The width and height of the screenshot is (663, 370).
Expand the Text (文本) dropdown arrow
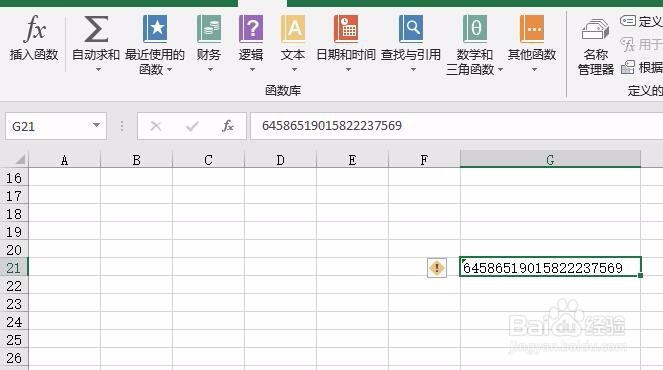pyautogui.click(x=294, y=70)
